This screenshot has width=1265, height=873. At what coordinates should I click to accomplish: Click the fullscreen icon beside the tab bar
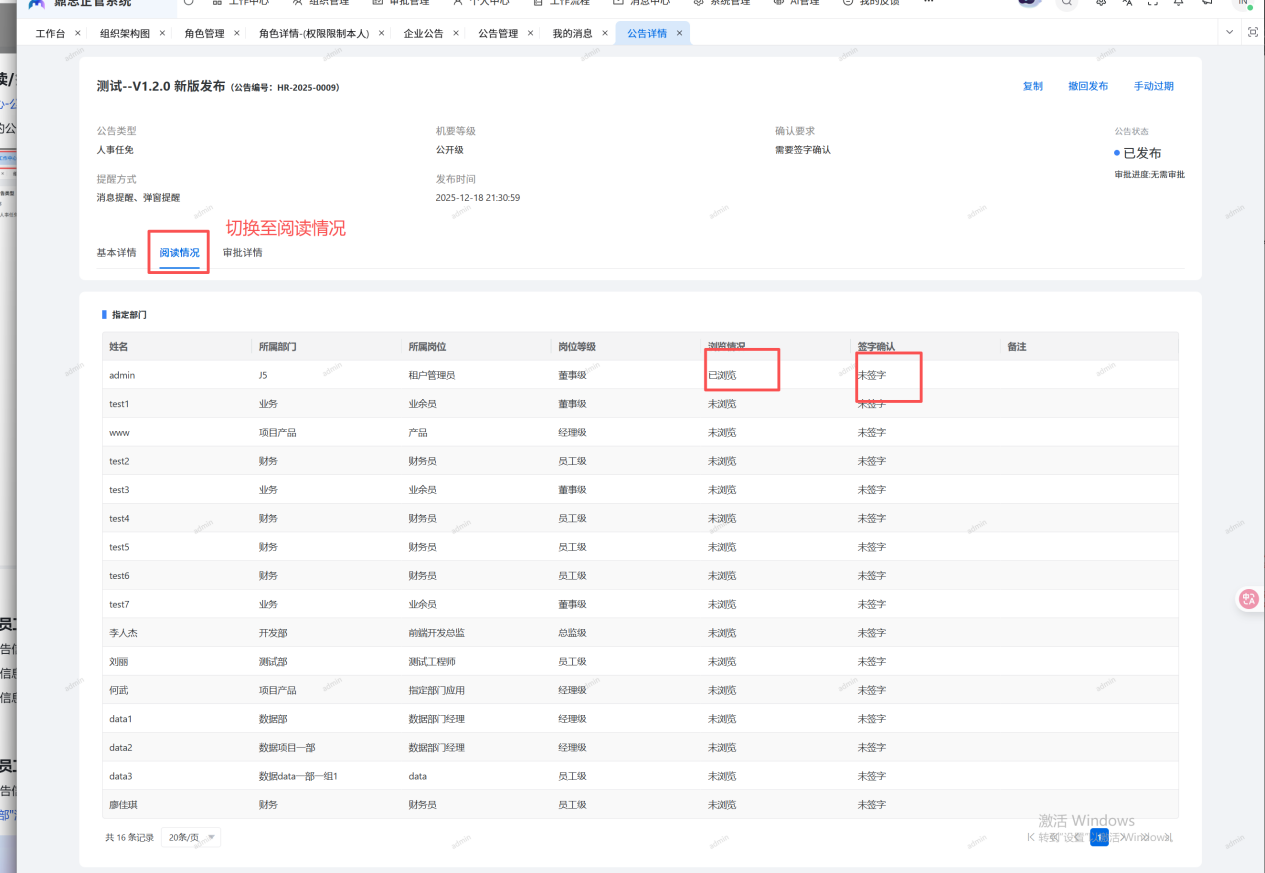tap(1252, 33)
